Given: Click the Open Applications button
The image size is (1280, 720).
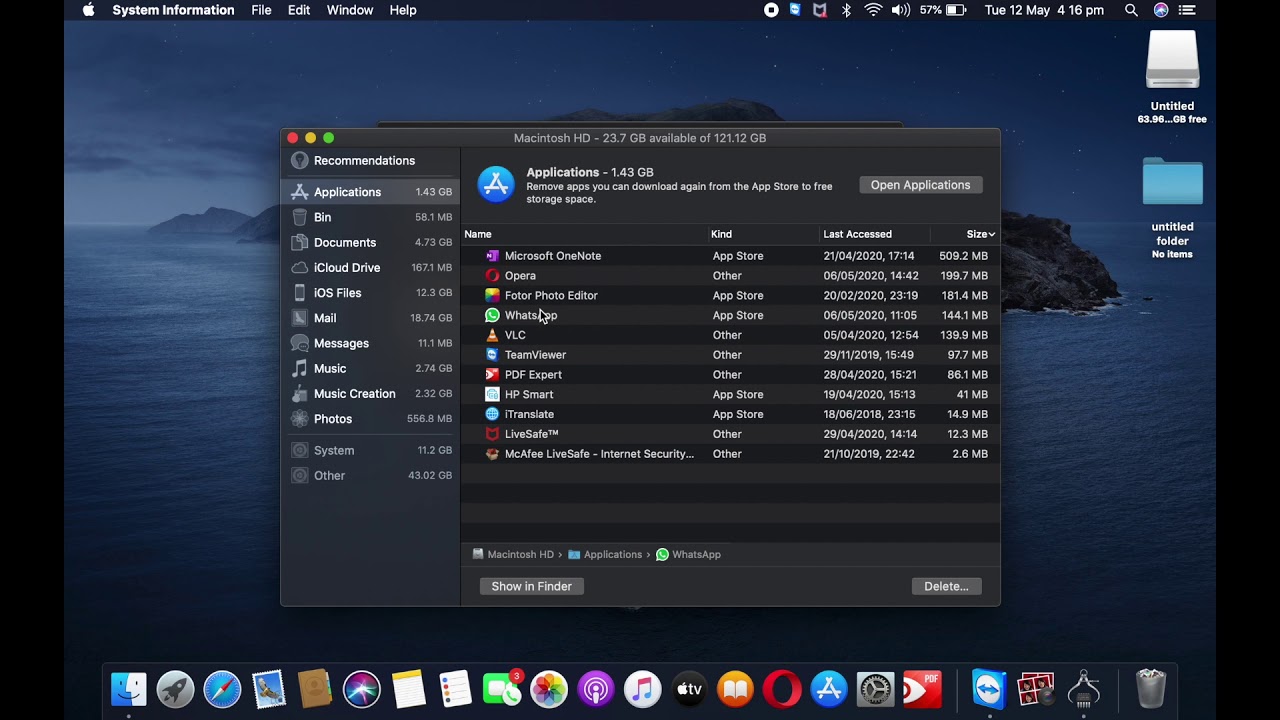Looking at the screenshot, I should tap(921, 185).
